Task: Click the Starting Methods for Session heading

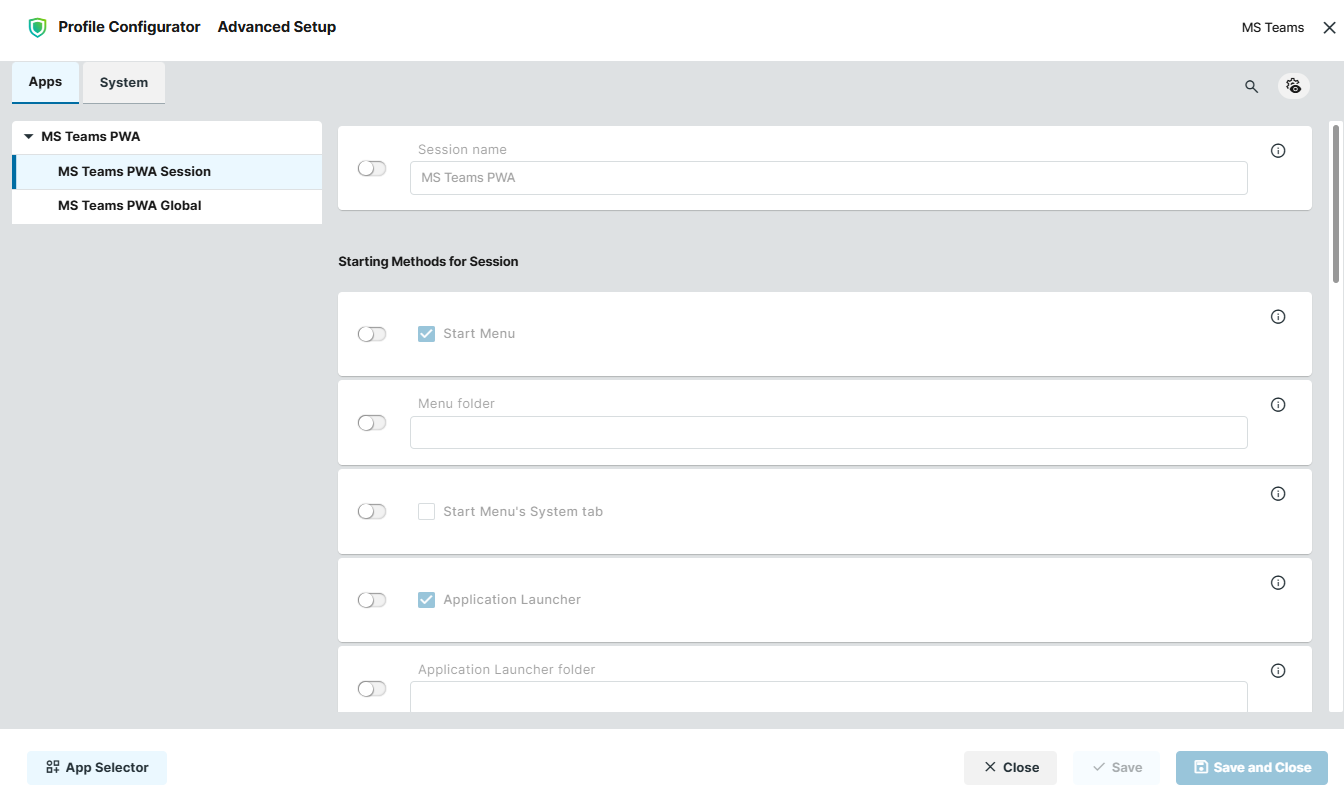Action: tap(428, 262)
